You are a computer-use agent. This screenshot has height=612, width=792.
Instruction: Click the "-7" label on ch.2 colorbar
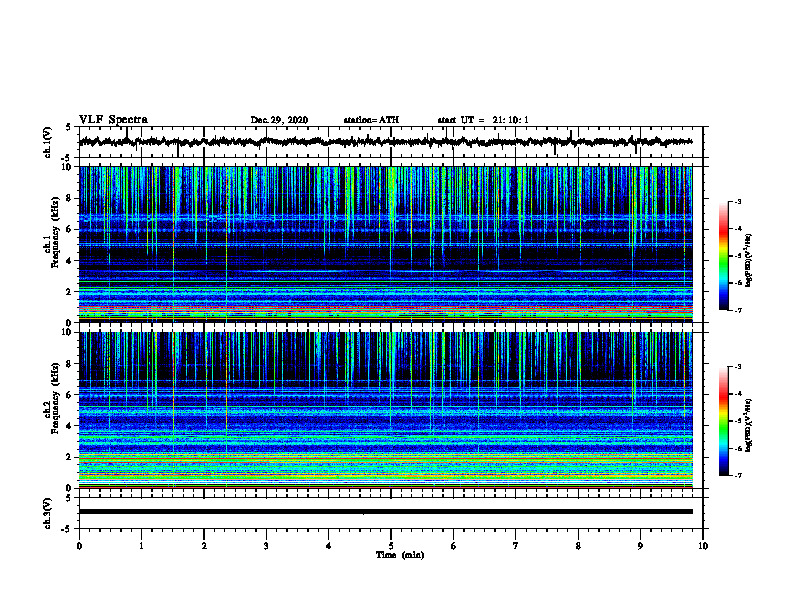(738, 475)
